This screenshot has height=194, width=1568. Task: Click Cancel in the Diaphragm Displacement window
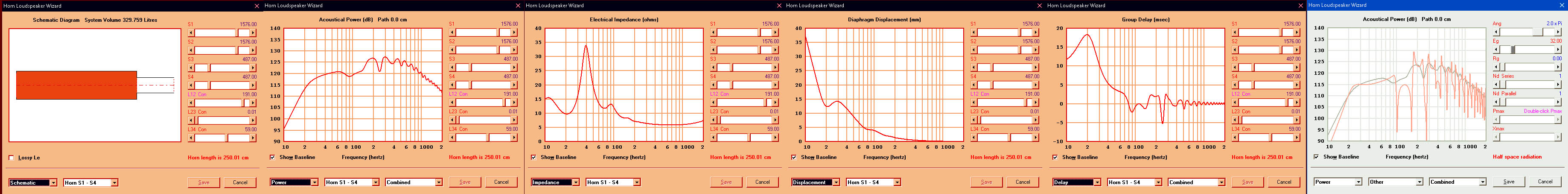click(x=1023, y=182)
